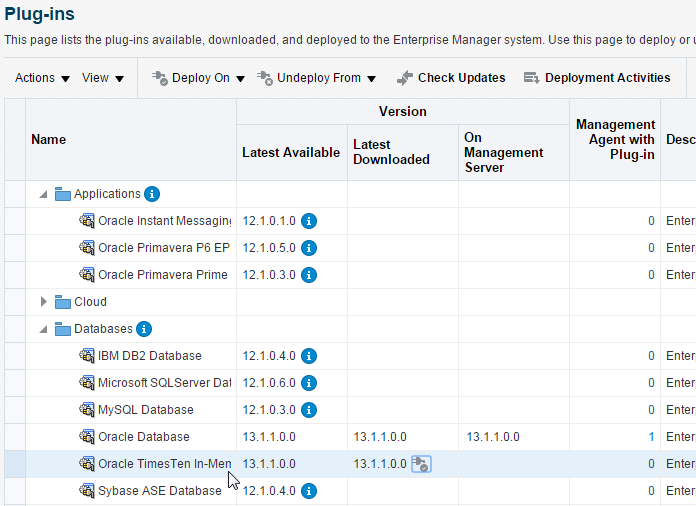Click the Cloud folder icon
The width and height of the screenshot is (696, 506).
[63, 302]
